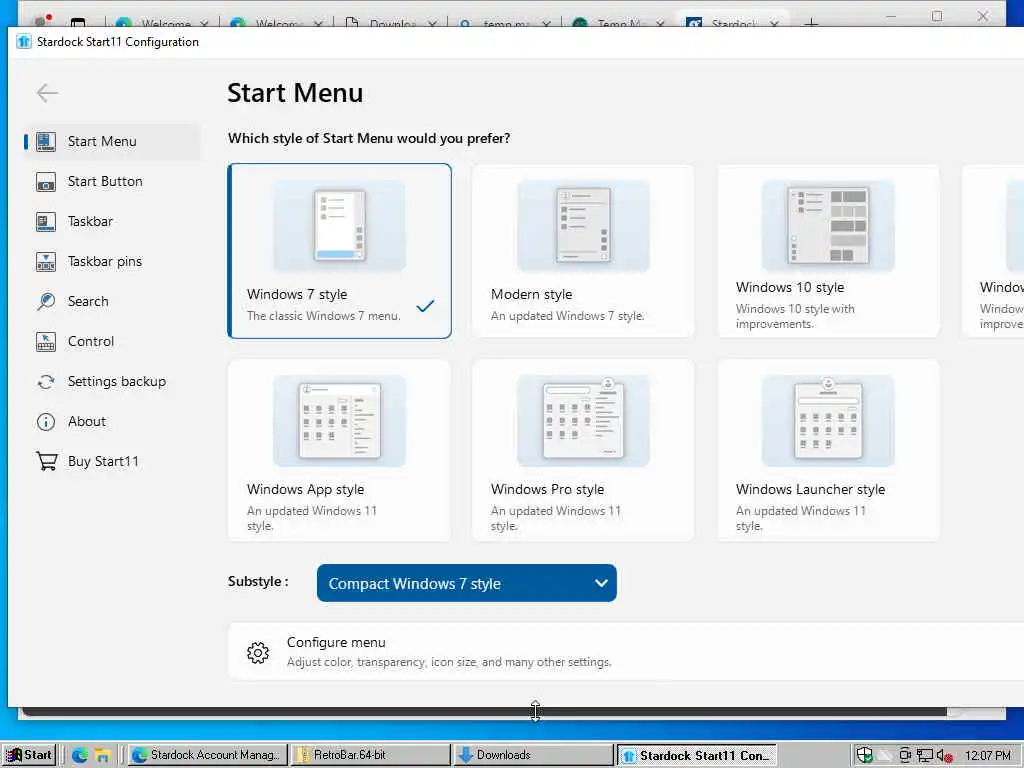Click the security shield tray icon
Image resolution: width=1024 pixels, height=768 pixels.
coord(864,755)
